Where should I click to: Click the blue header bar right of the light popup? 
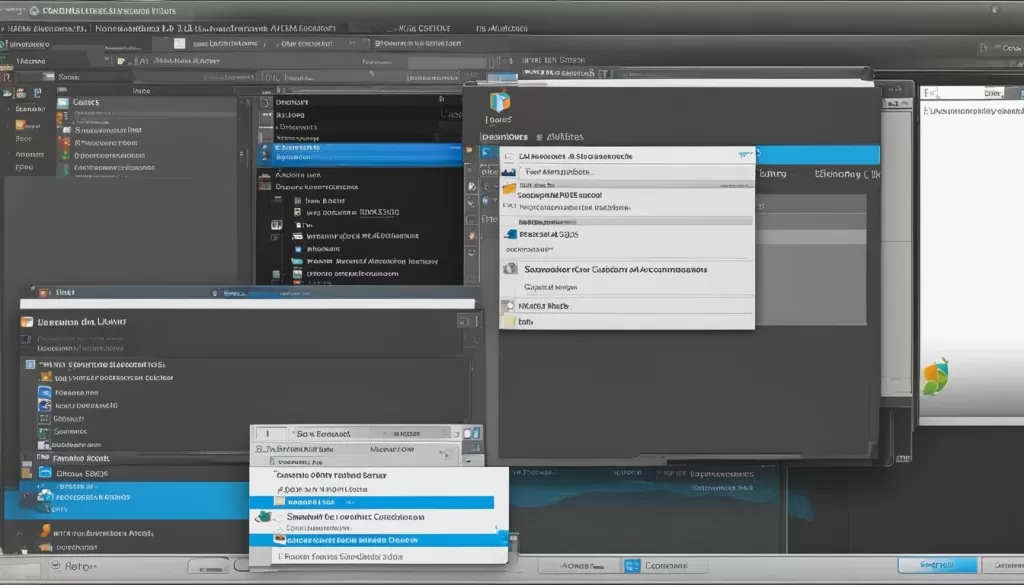click(818, 155)
